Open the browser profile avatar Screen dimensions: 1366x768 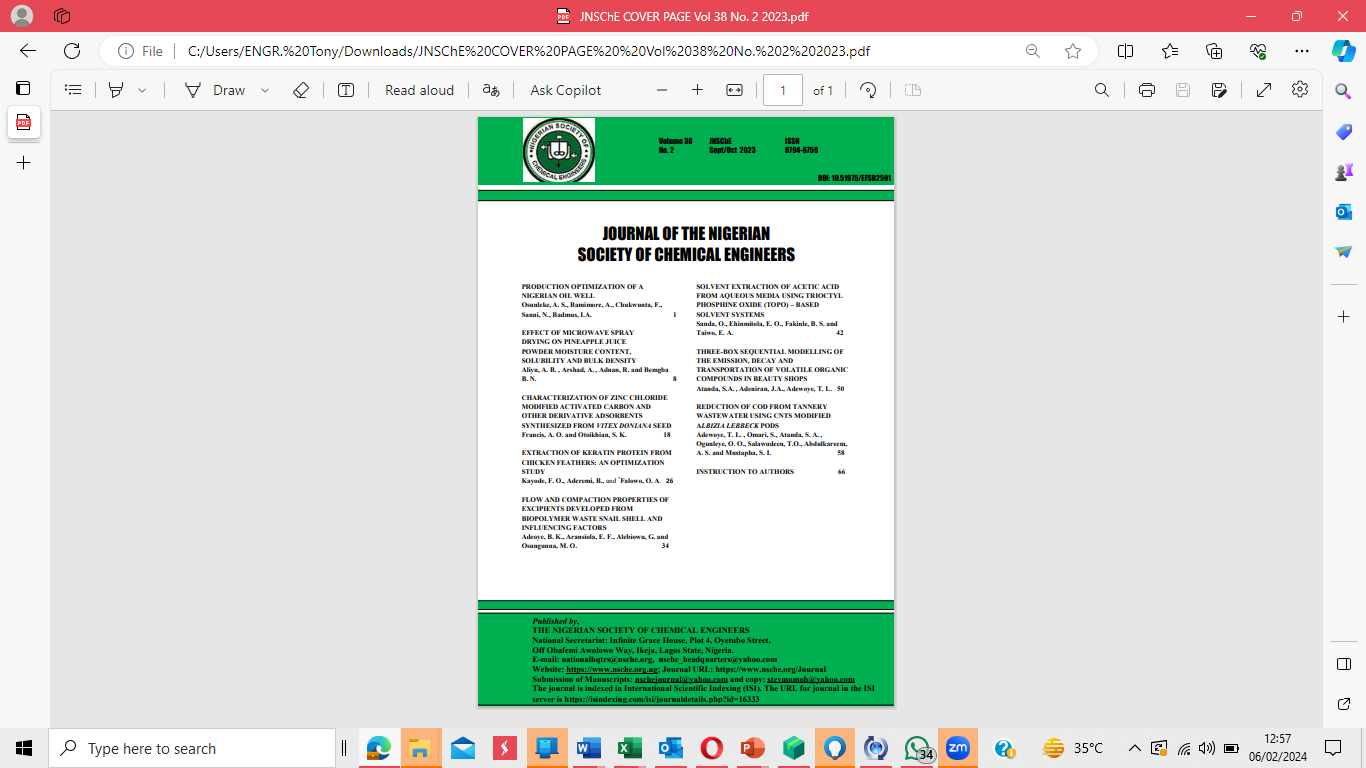[x=21, y=16]
